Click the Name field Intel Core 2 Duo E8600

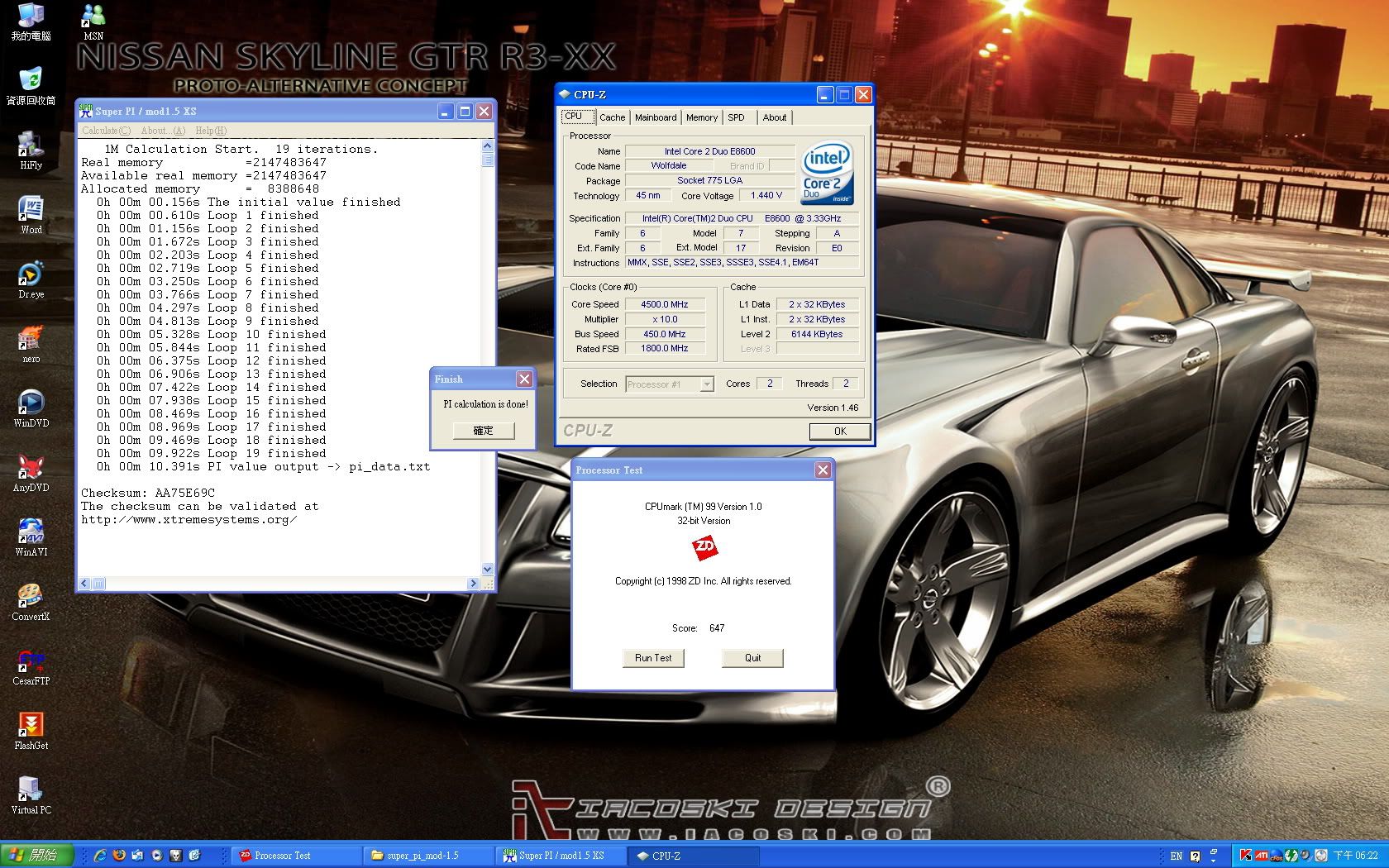709,151
